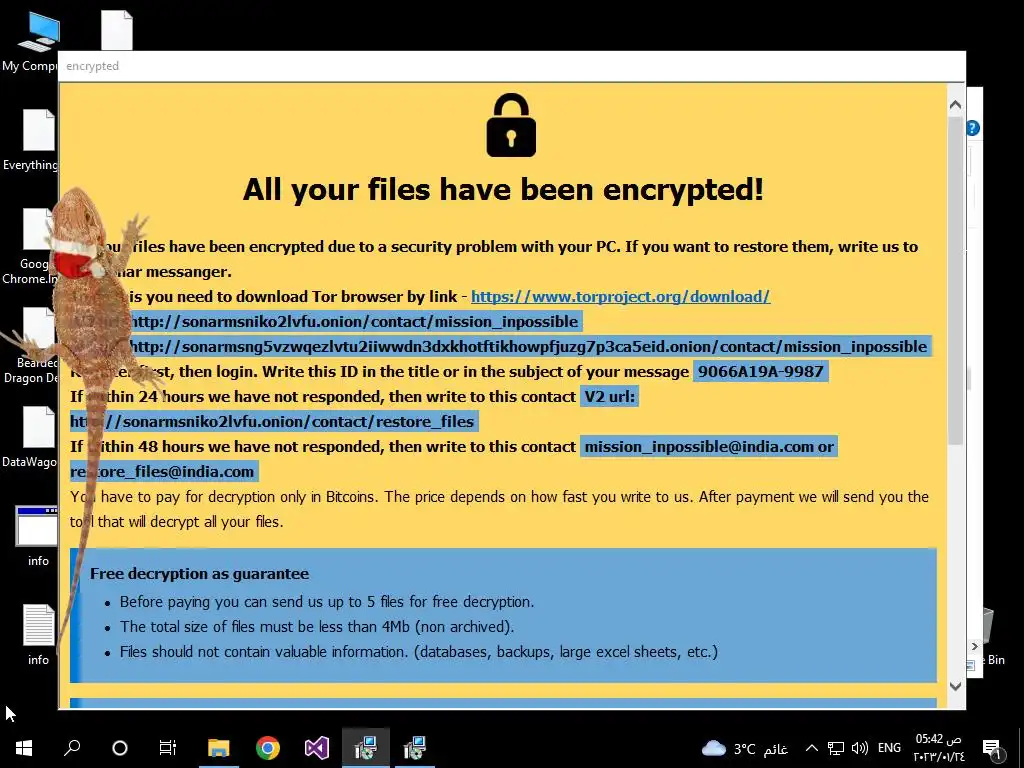Open the torproject.org download link
The image size is (1024, 768).
[x=620, y=296]
